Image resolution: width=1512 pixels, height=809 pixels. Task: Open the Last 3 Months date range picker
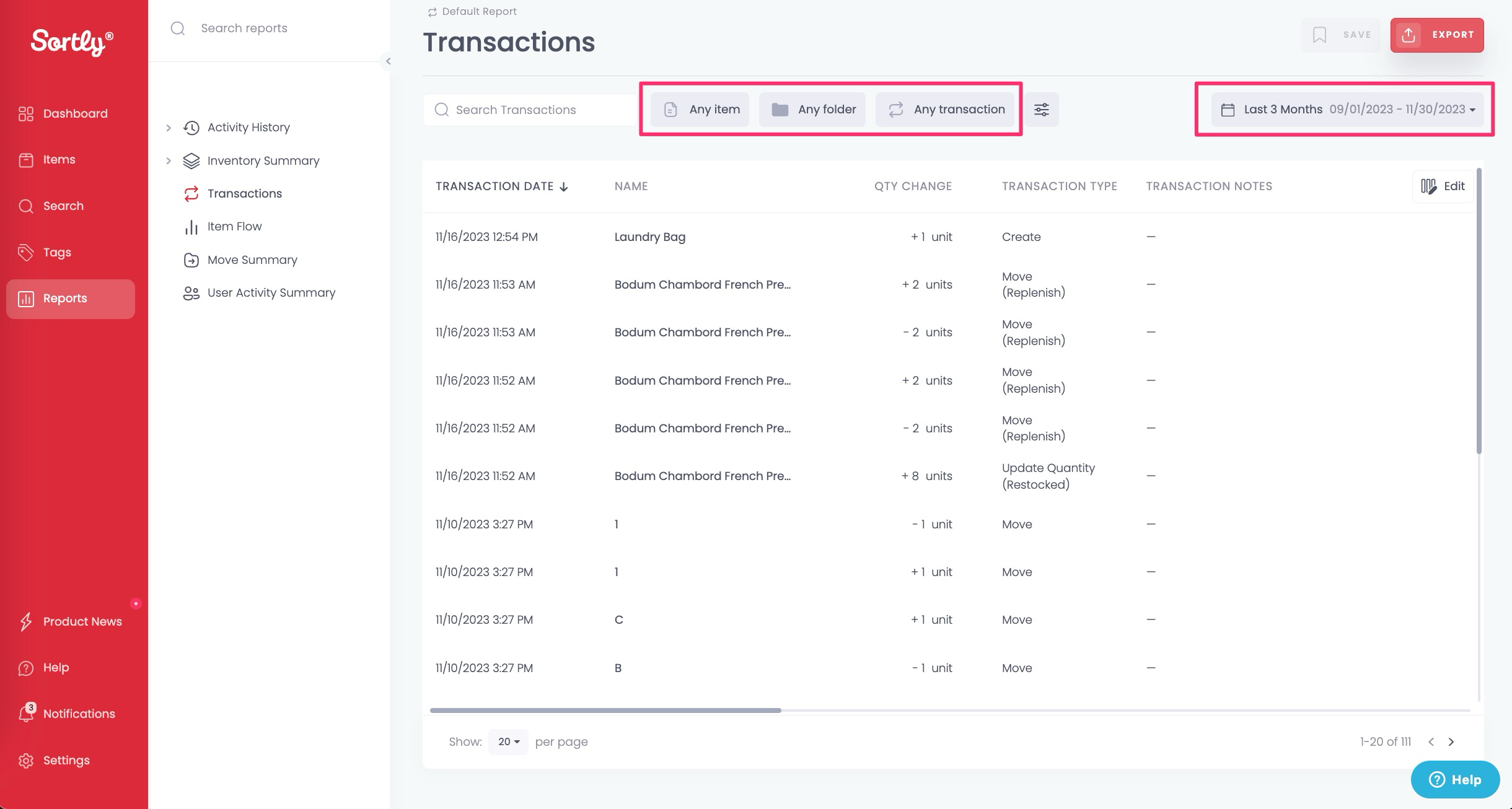[x=1343, y=109]
